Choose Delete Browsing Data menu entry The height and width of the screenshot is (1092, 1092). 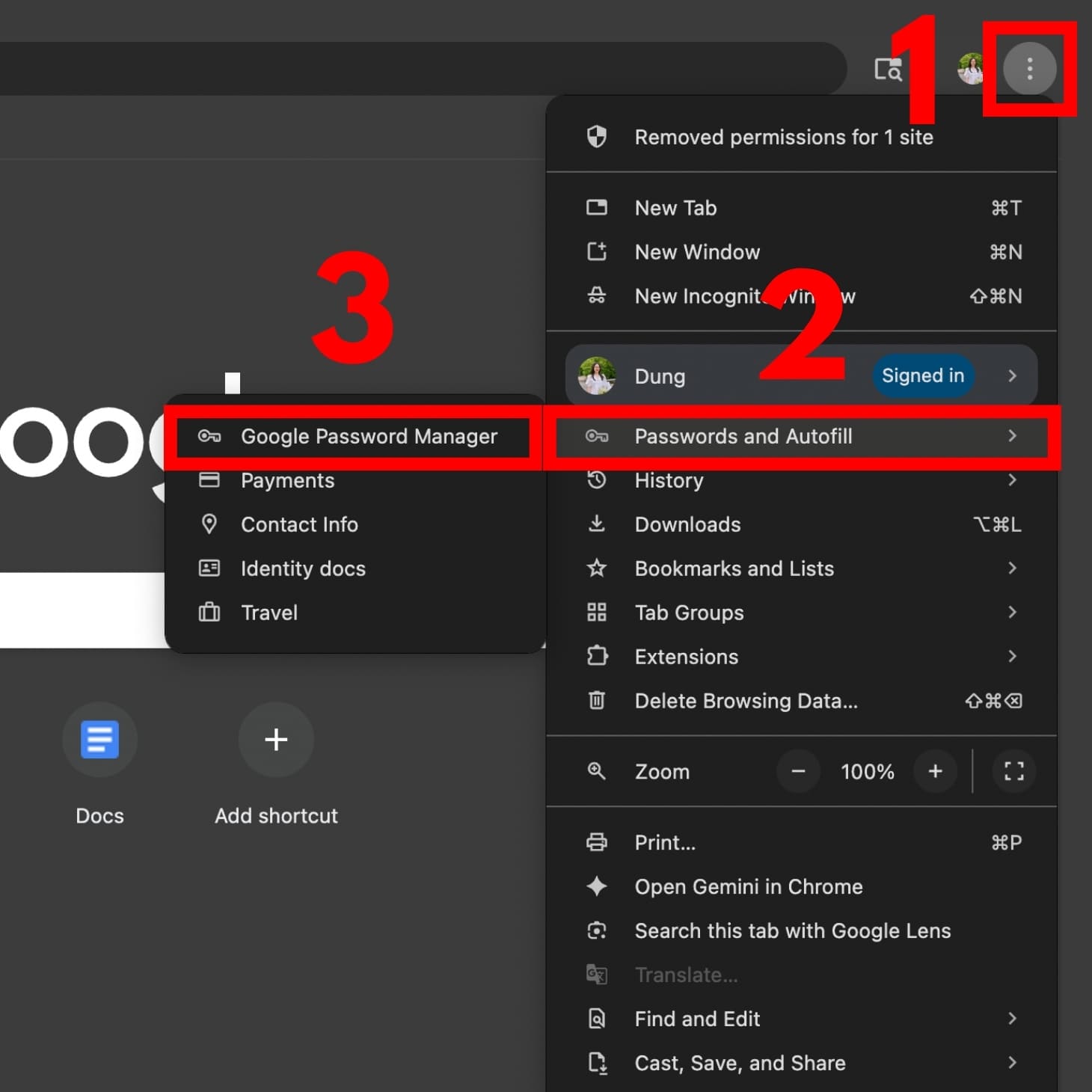point(802,701)
